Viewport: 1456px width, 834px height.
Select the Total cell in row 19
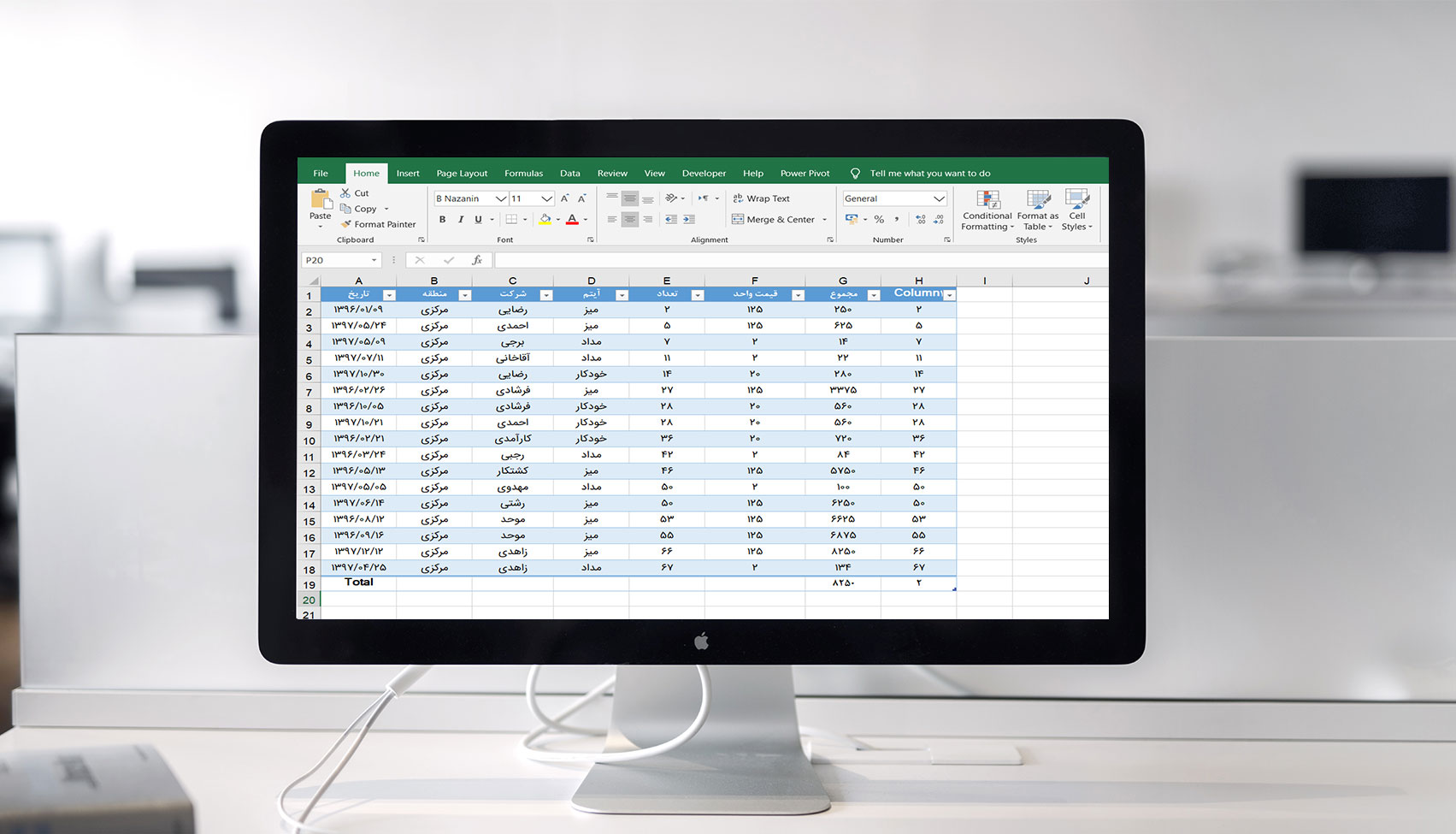click(358, 583)
